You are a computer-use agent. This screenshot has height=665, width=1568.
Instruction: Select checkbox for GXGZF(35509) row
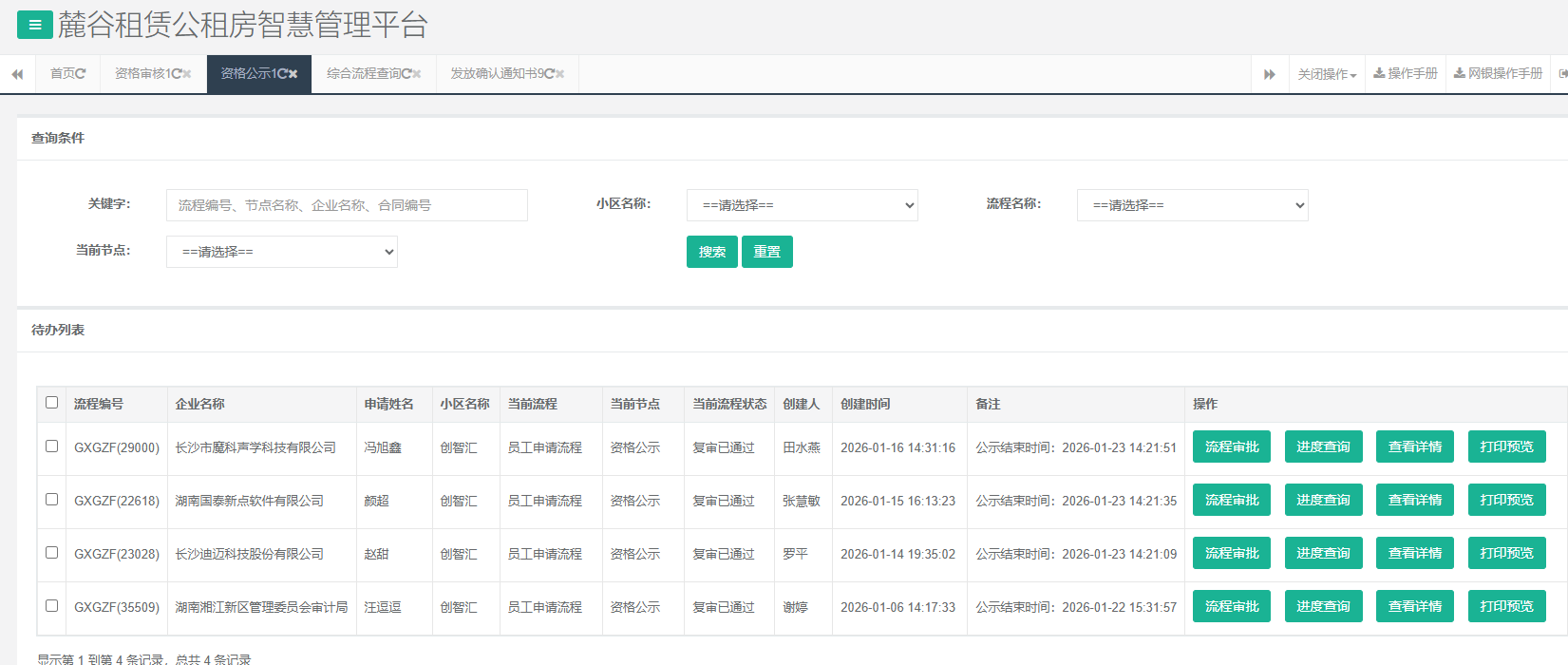pos(52,606)
